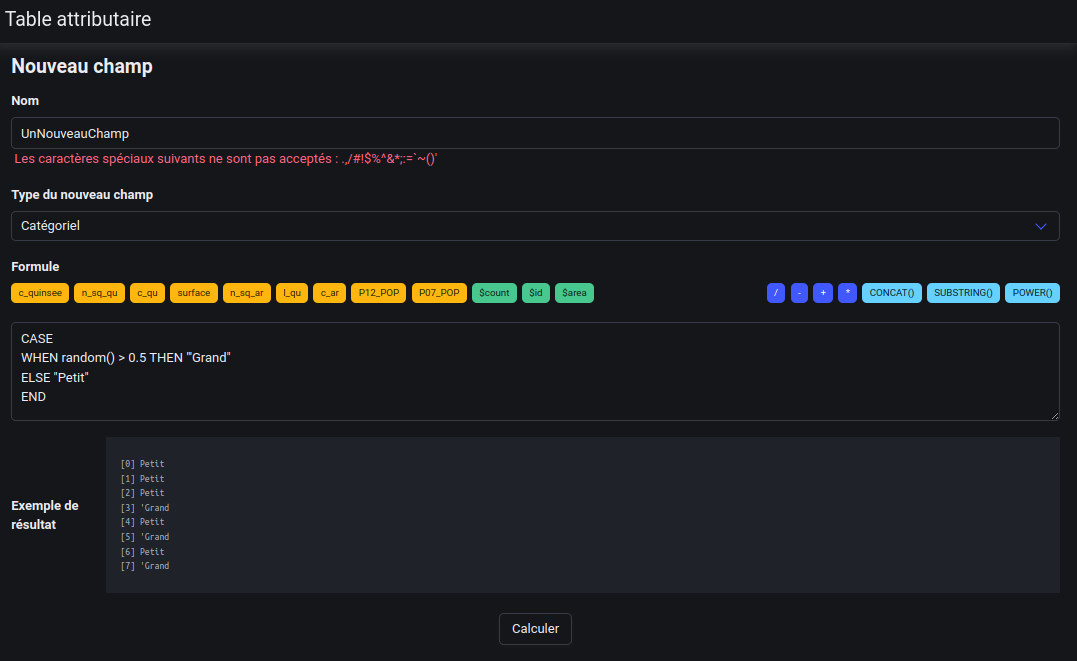The image size is (1077, 661).
Task: Insert the plus operator
Action: click(823, 293)
